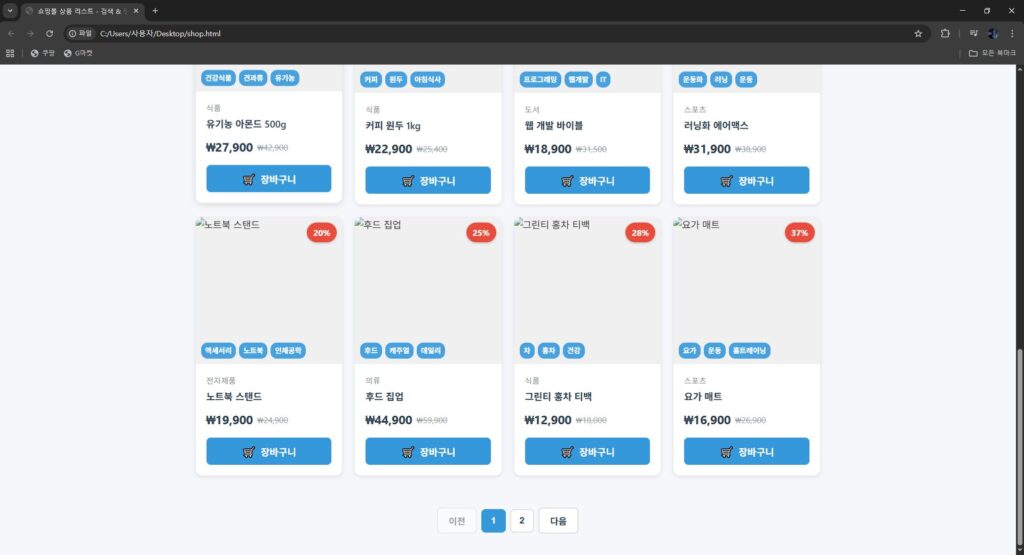Click the IT tag
This screenshot has width=1024, height=555.
click(603, 79)
